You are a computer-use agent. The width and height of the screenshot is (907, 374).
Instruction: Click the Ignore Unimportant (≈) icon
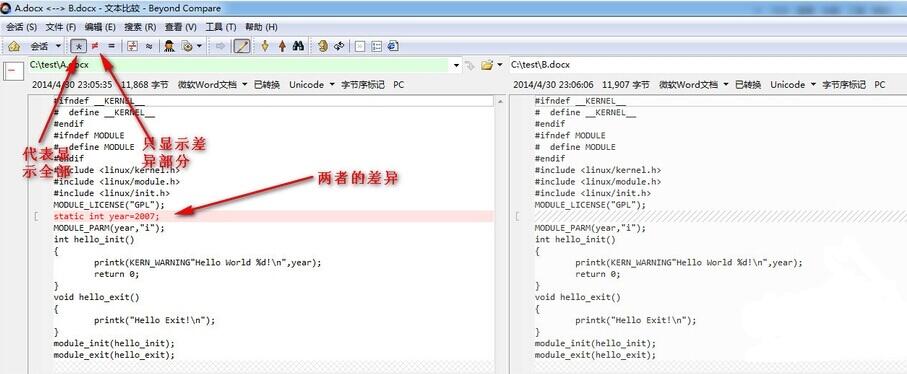tap(149, 46)
